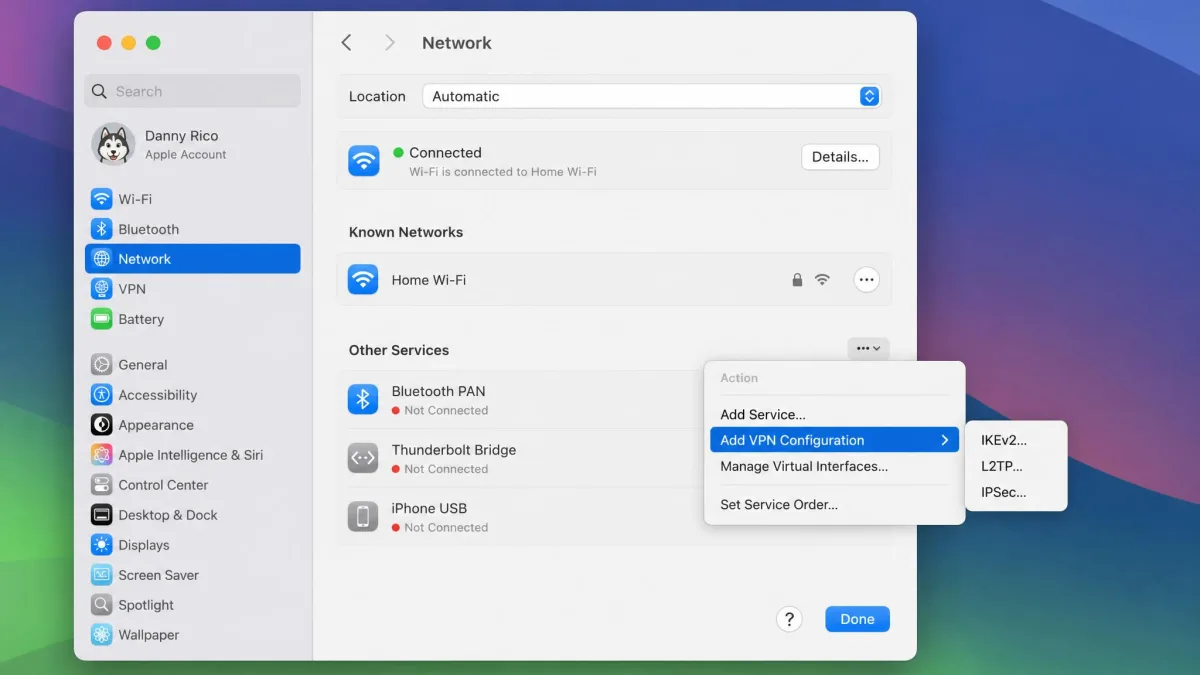Open Wi-Fi settings in the sidebar
Viewport: 1200px width, 675px height.
[x=193, y=199]
